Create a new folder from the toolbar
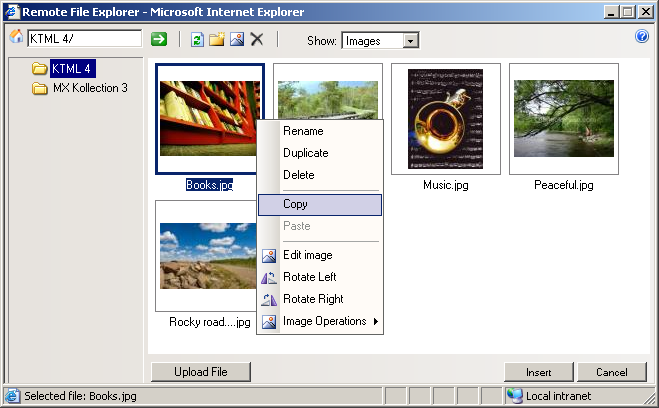659x408 pixels. [x=217, y=39]
